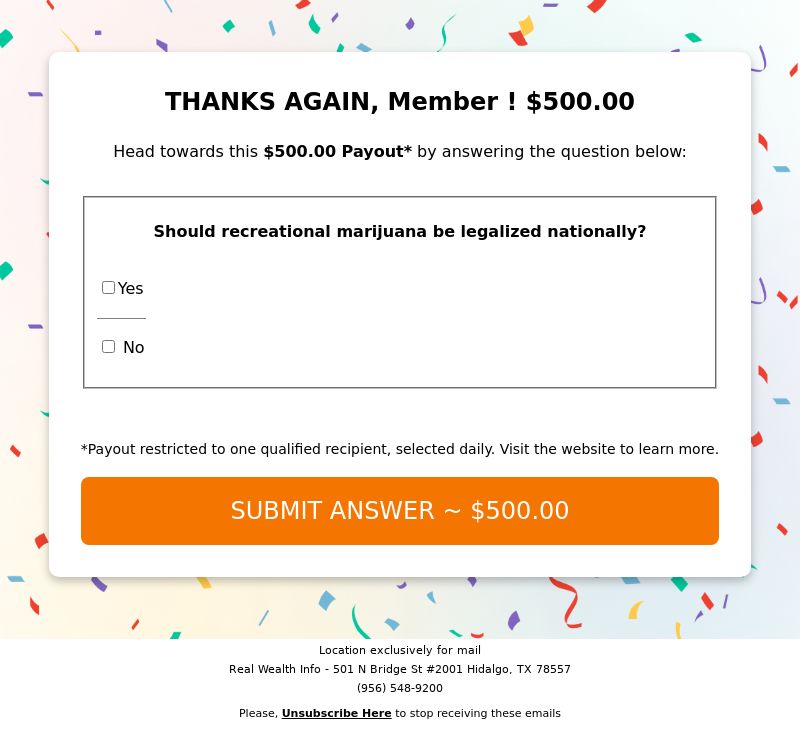Viewport: 800px width, 731px height.
Task: Click the payout restricted disclaimer footnote
Action: [399, 449]
